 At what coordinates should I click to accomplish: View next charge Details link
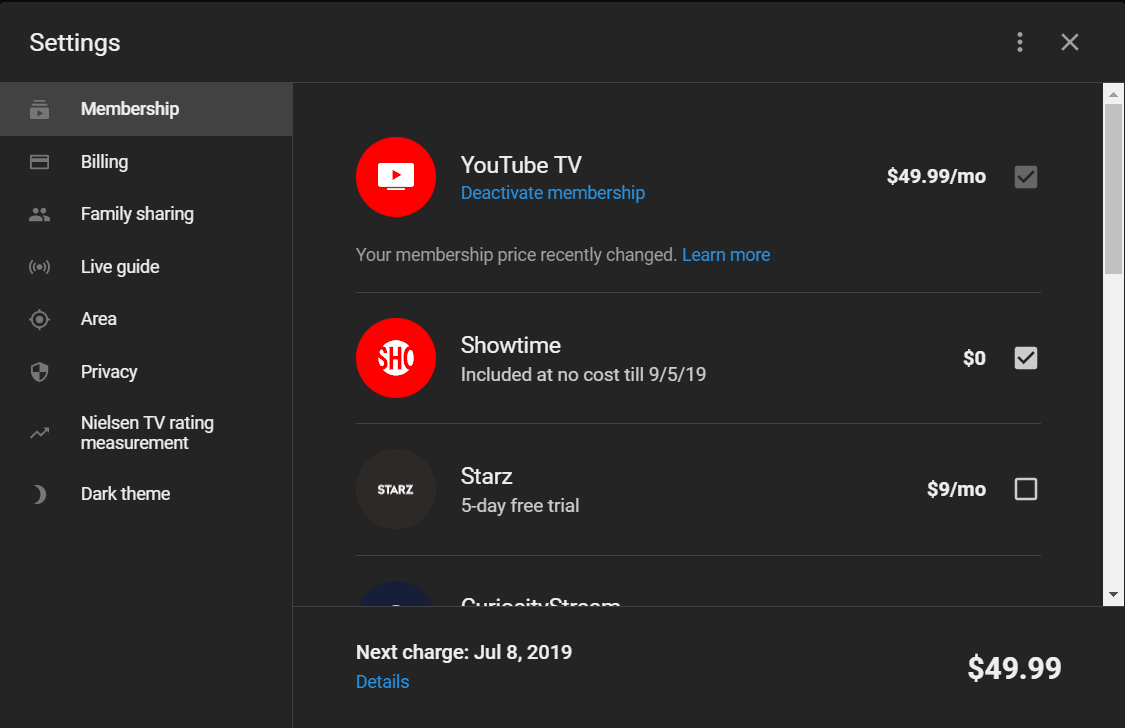382,682
